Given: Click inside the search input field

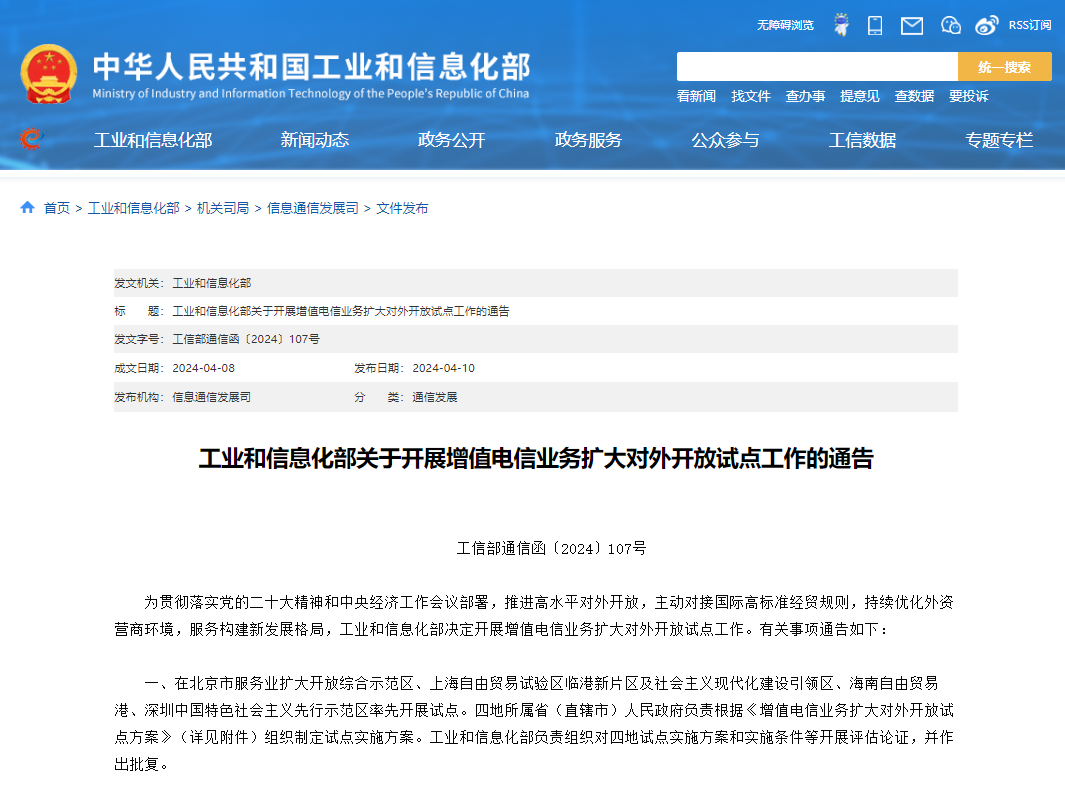Looking at the screenshot, I should coord(815,66).
